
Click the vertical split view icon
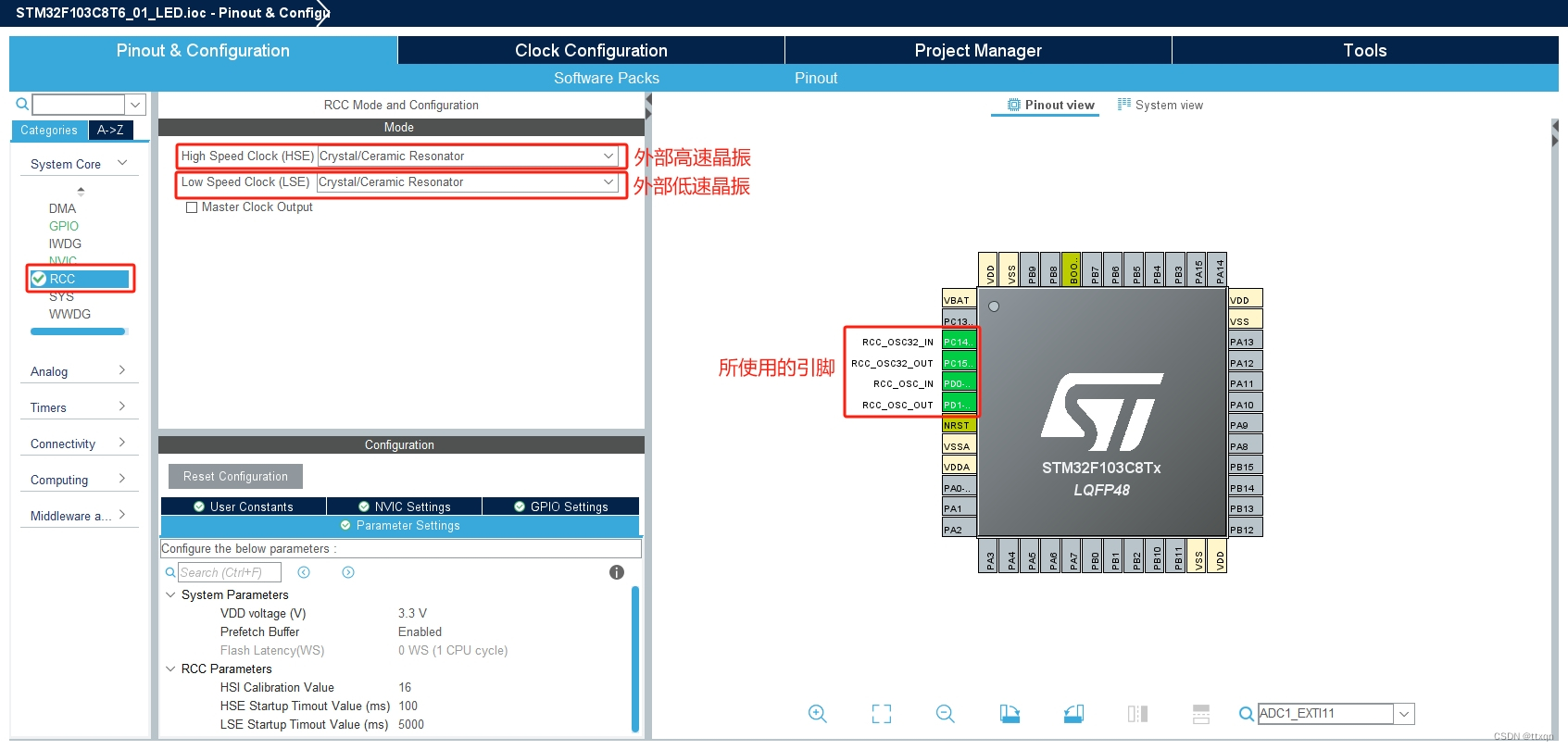point(1137,714)
